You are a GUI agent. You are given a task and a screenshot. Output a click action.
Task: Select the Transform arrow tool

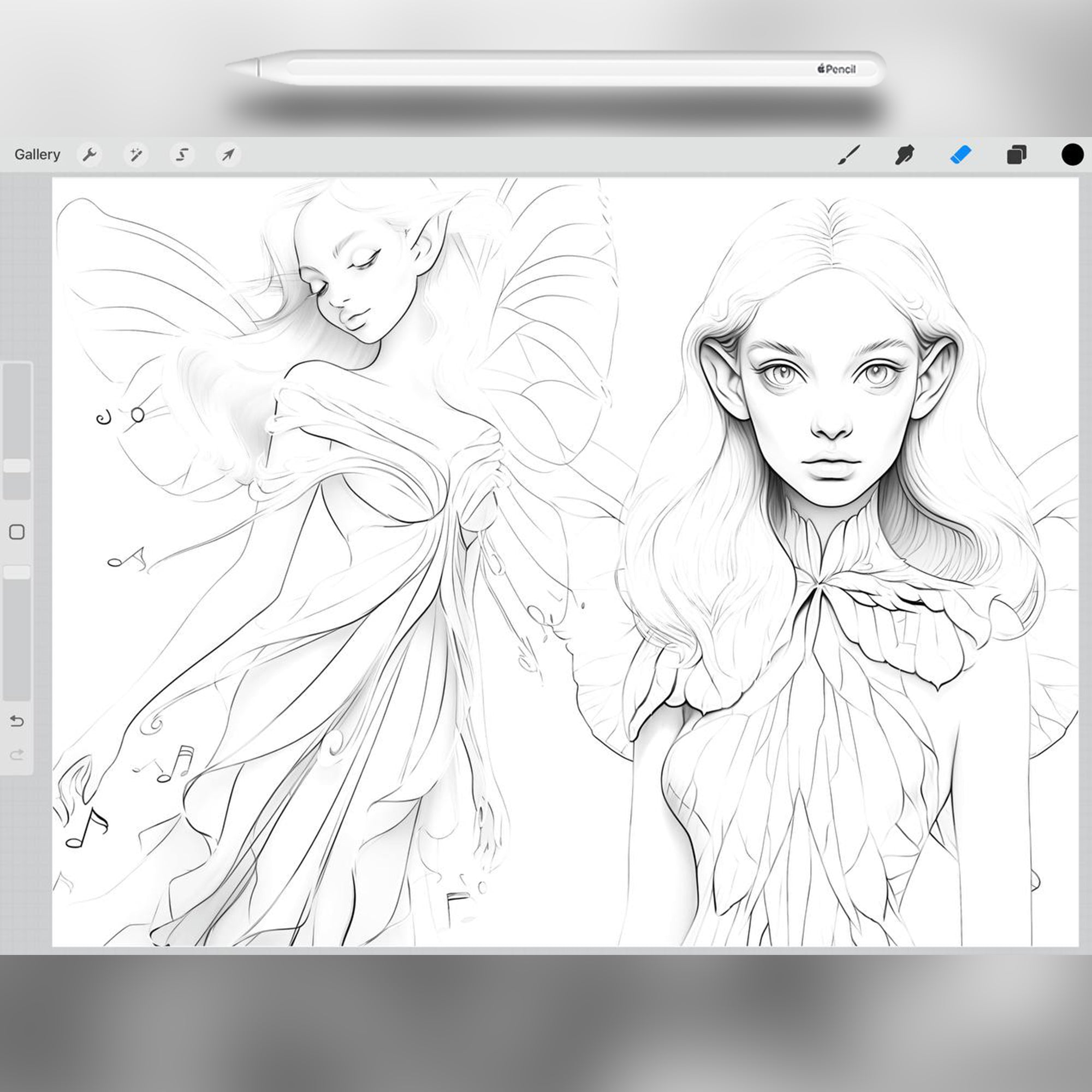click(x=228, y=154)
